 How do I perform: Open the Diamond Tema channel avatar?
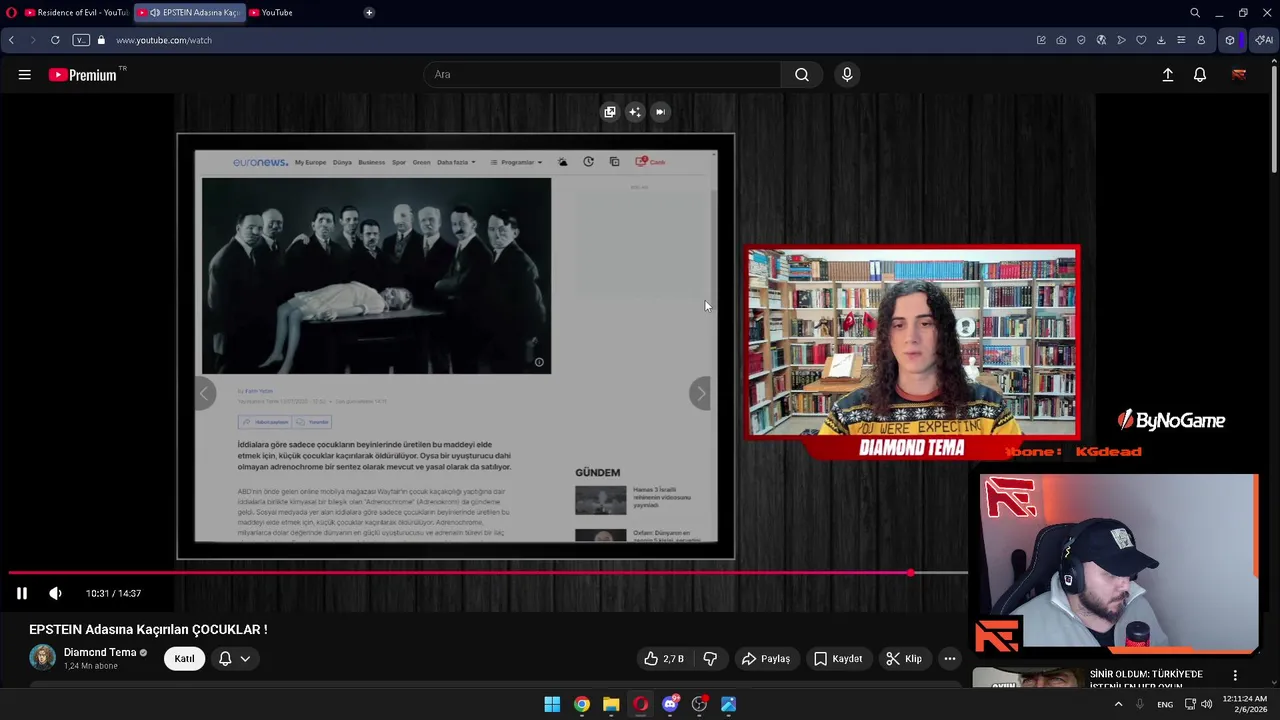pos(42,657)
